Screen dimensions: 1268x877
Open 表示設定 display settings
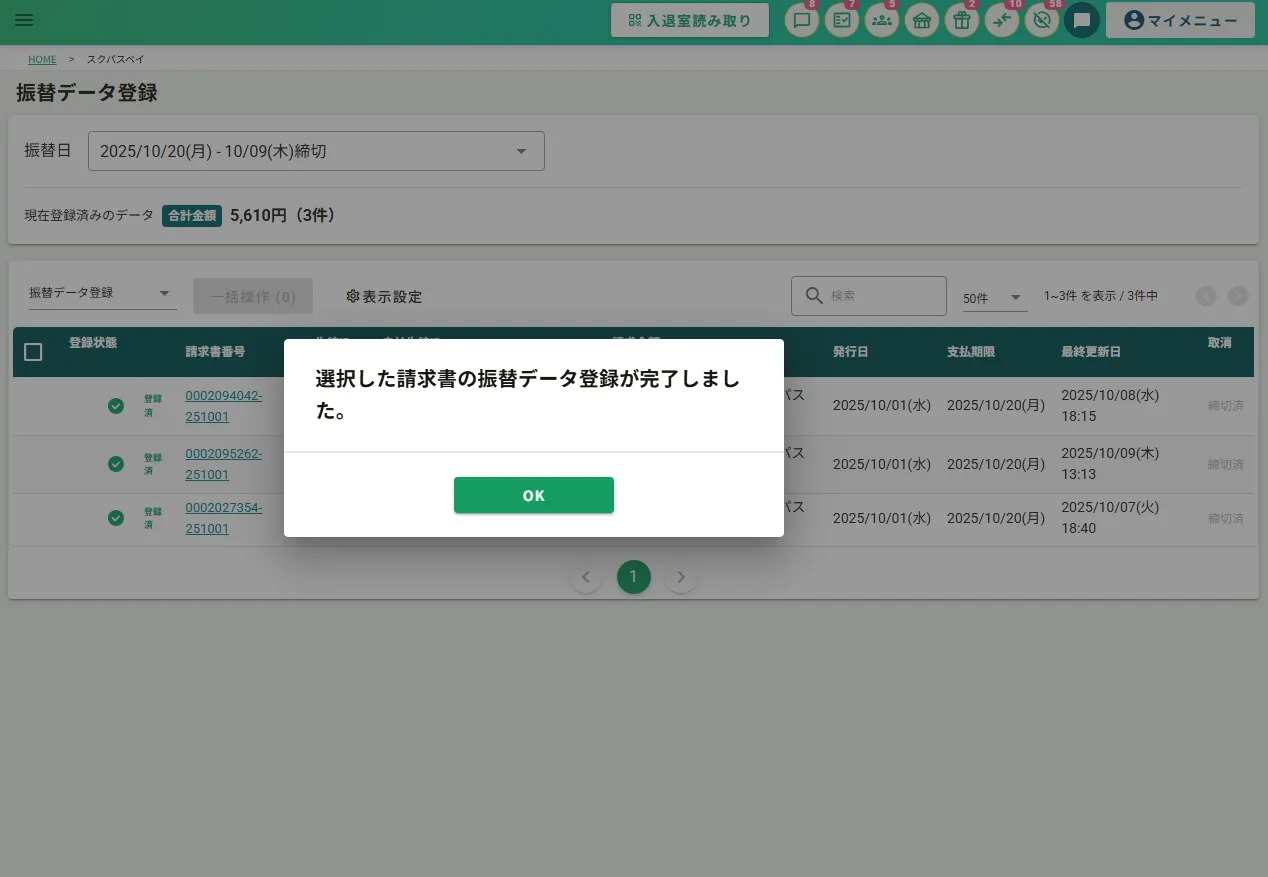(x=384, y=297)
